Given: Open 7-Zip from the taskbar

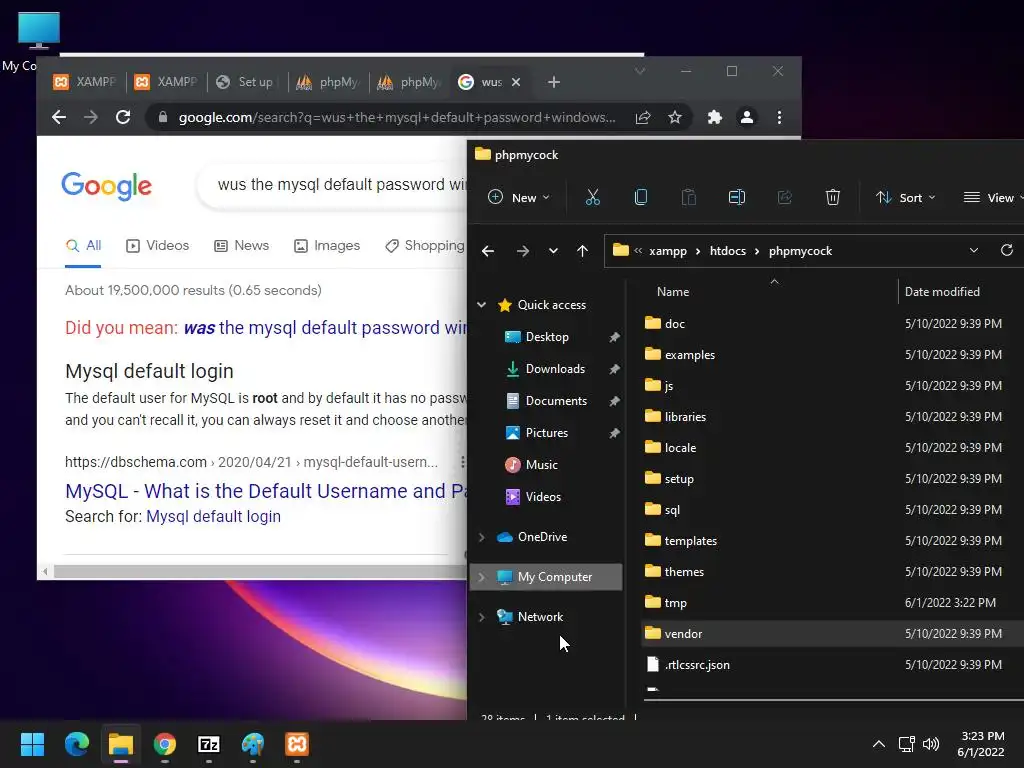Looking at the screenshot, I should (x=209, y=744).
